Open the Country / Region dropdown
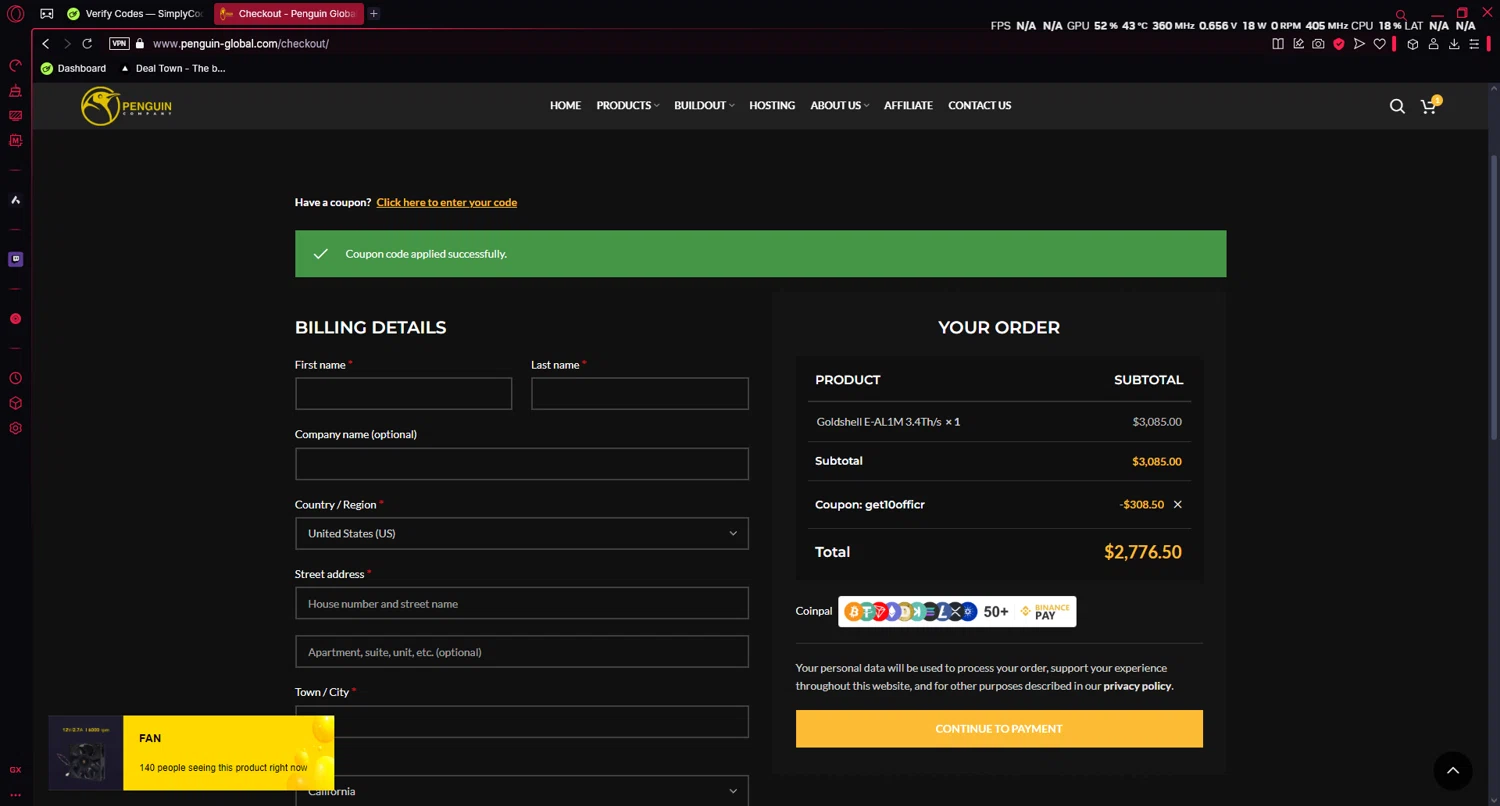Viewport: 1500px width, 806px height. (522, 534)
